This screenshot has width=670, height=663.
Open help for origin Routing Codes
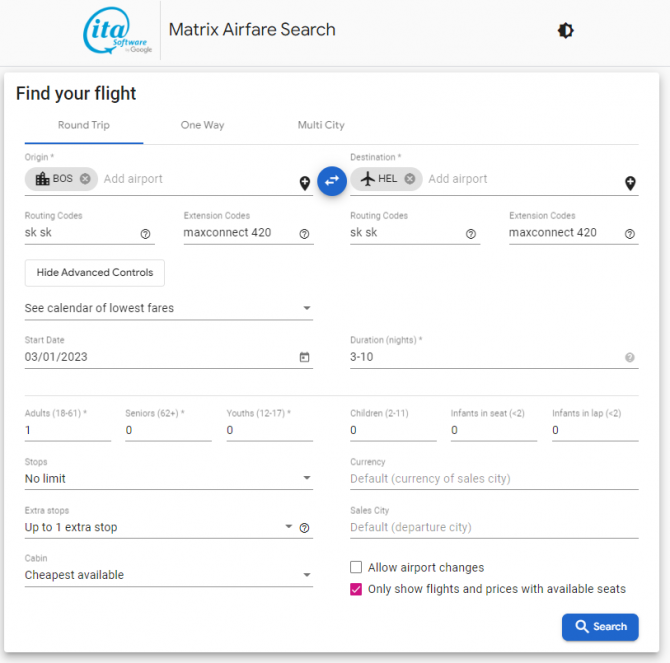(146, 234)
